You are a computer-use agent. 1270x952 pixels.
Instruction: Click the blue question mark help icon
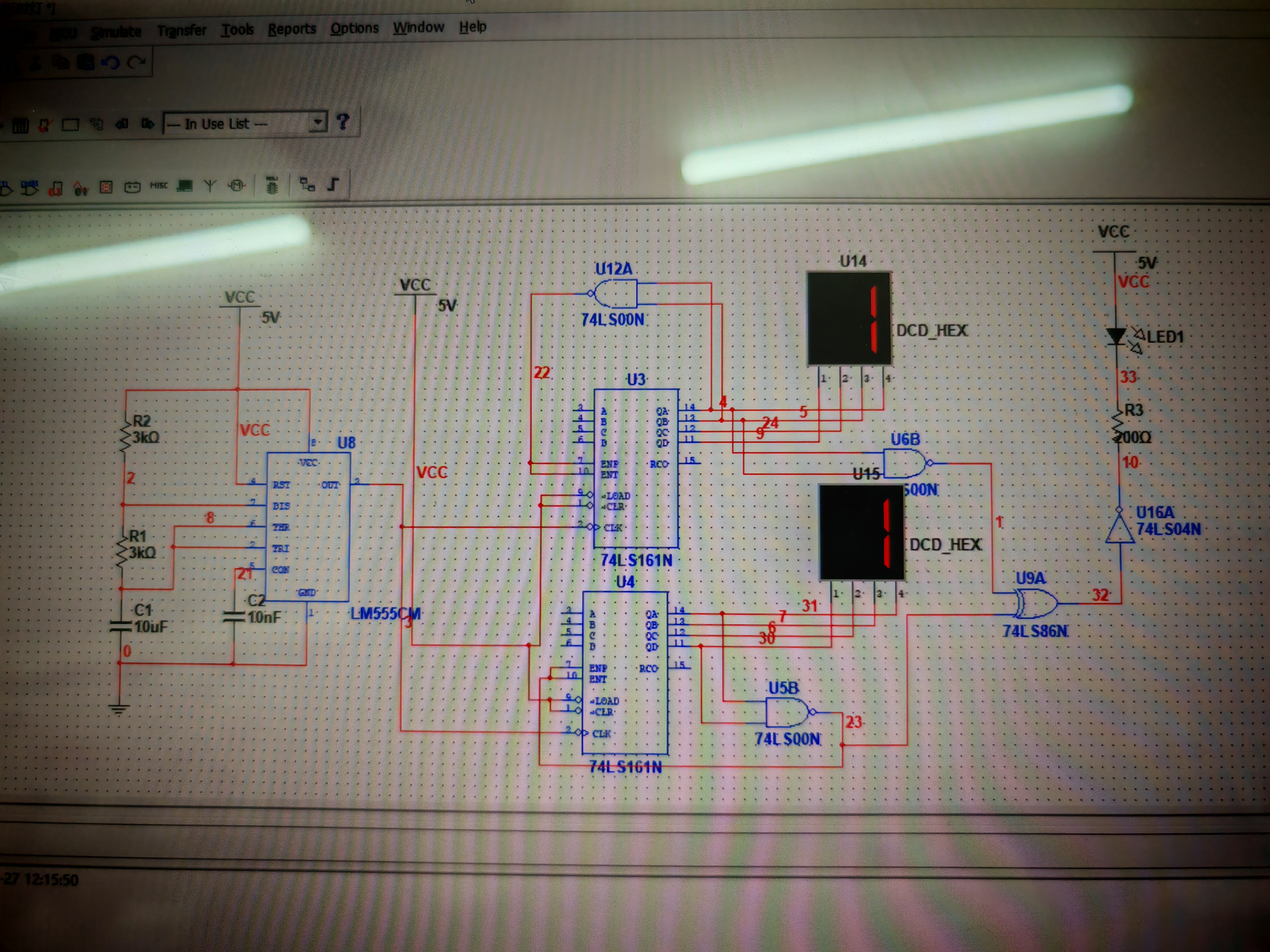click(x=343, y=121)
